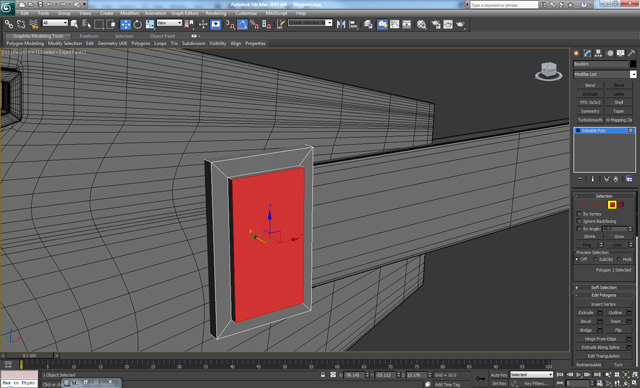Open the selection filter All dropdown
The image size is (640, 388).
[x=55, y=23]
